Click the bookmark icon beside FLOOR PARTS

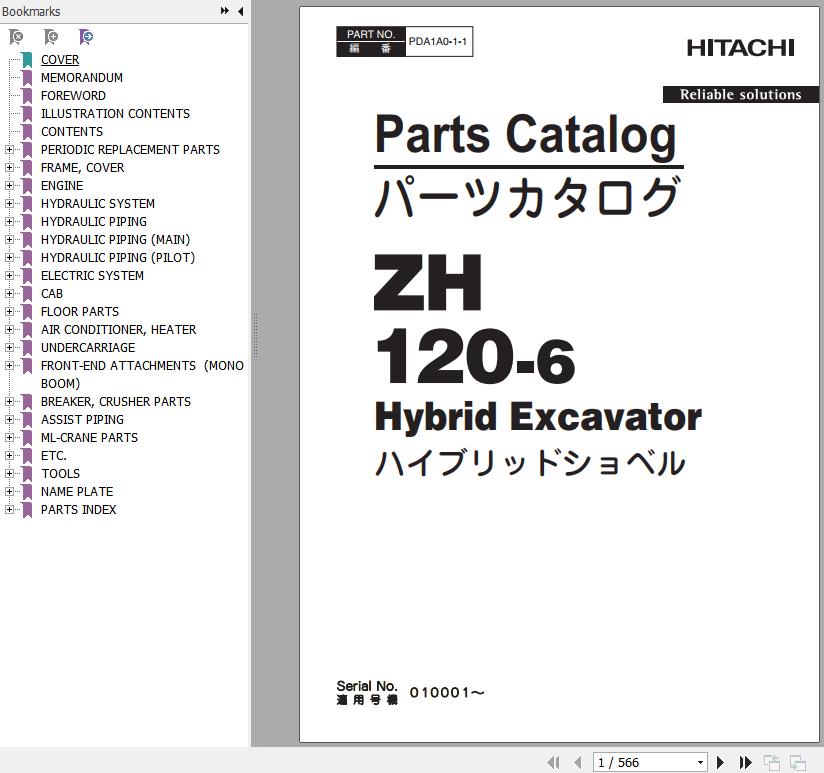point(27,312)
